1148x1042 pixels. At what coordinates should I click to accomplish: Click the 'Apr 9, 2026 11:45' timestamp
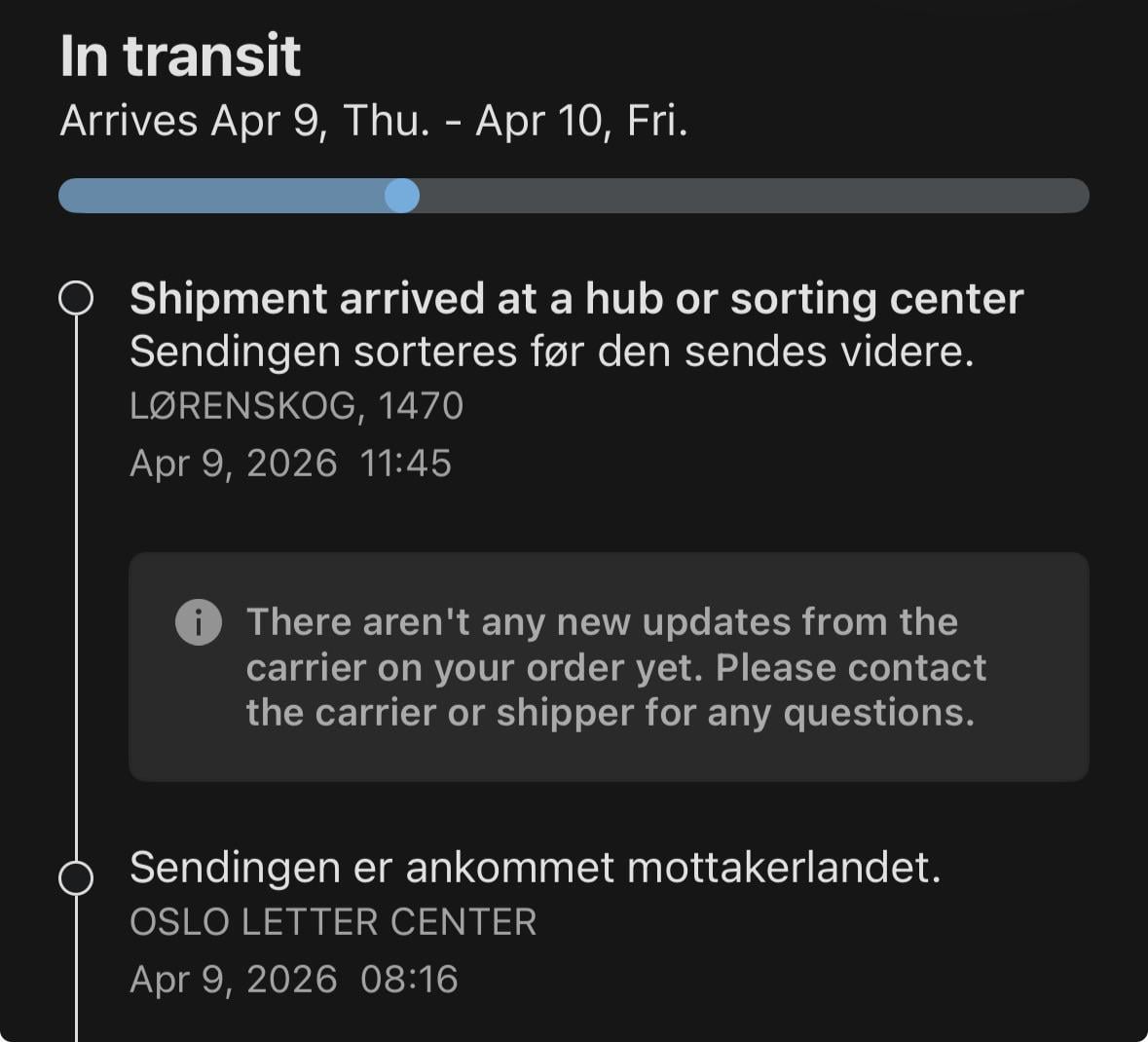point(290,464)
